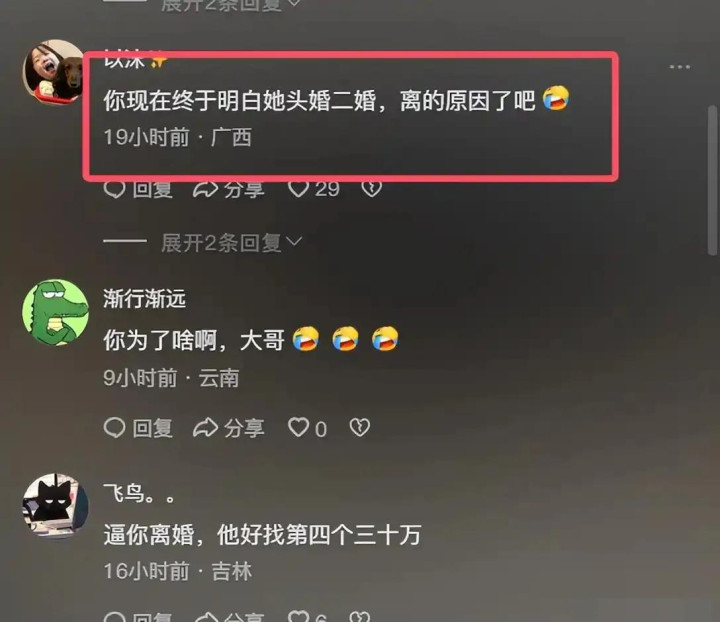
Task: Reply to the highlighted Guangxi comment
Action: 138,189
